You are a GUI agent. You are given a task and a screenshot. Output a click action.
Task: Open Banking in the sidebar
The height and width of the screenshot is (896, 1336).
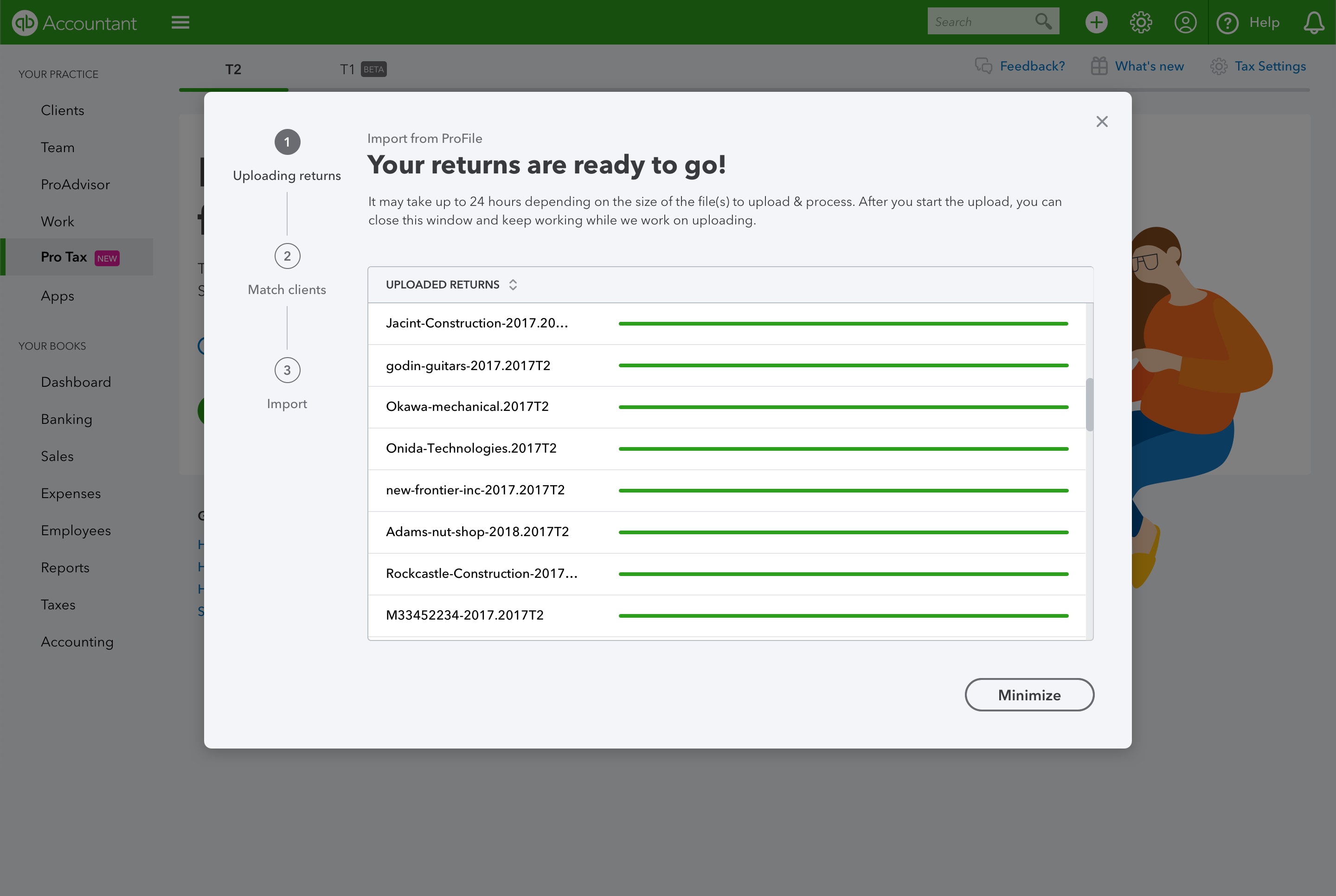click(66, 419)
